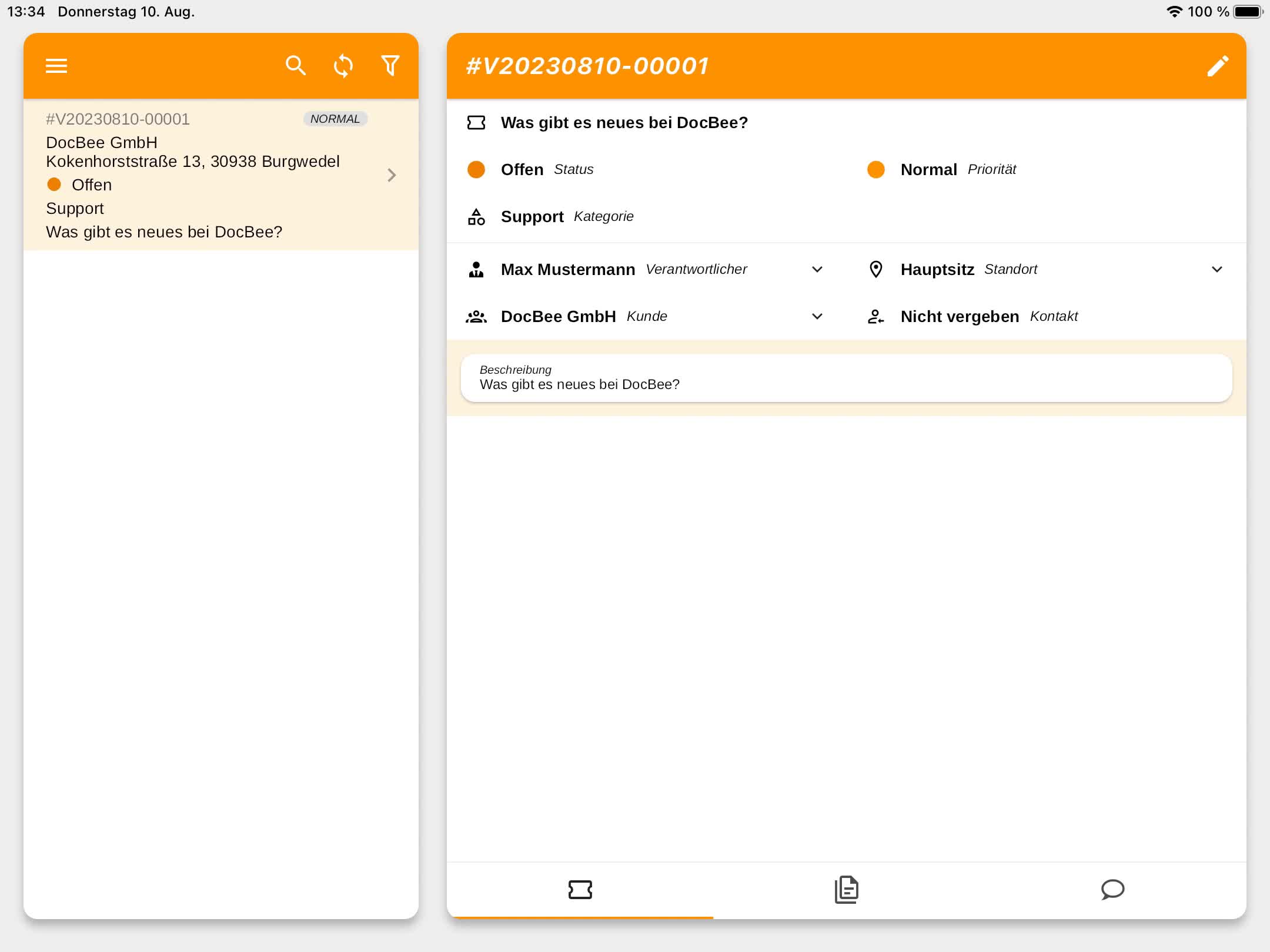Expand the Hauptsitz Standort dropdown
The width and height of the screenshot is (1270, 952).
point(1216,269)
